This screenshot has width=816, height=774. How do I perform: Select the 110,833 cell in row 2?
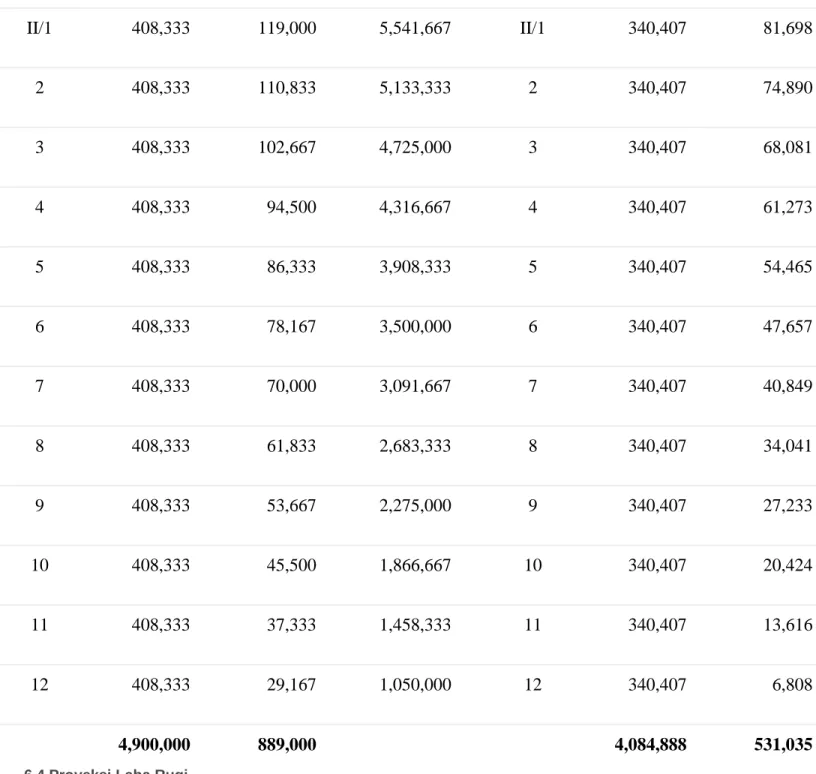287,87
